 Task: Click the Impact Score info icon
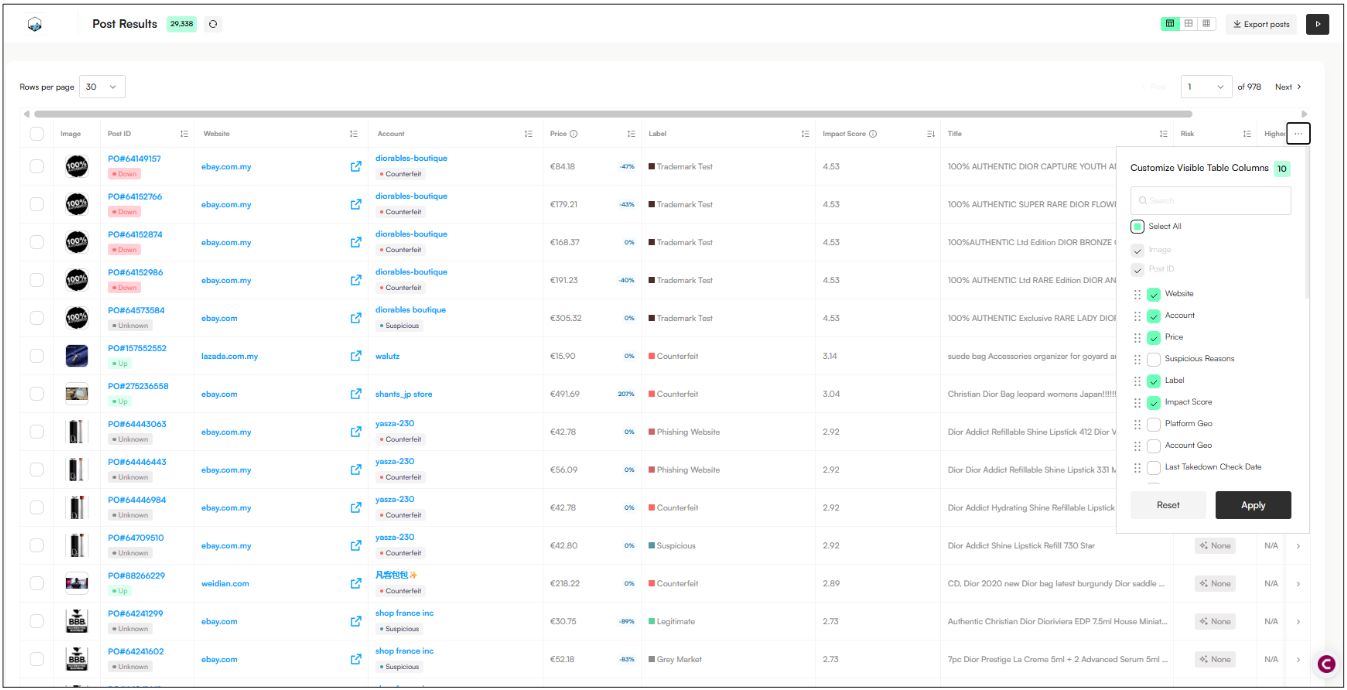873,134
